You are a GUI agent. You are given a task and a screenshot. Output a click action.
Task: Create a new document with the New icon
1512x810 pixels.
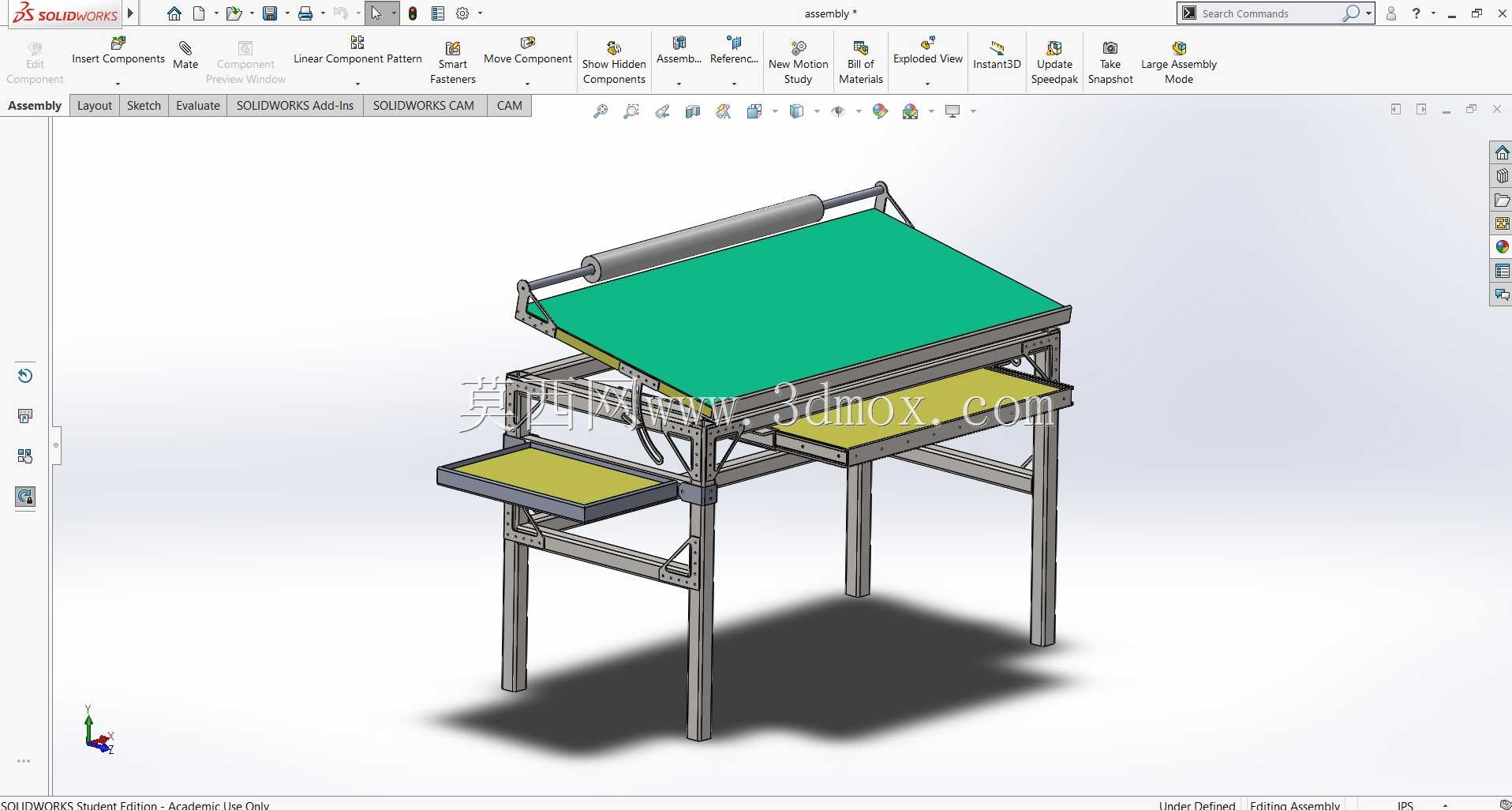coord(199,13)
